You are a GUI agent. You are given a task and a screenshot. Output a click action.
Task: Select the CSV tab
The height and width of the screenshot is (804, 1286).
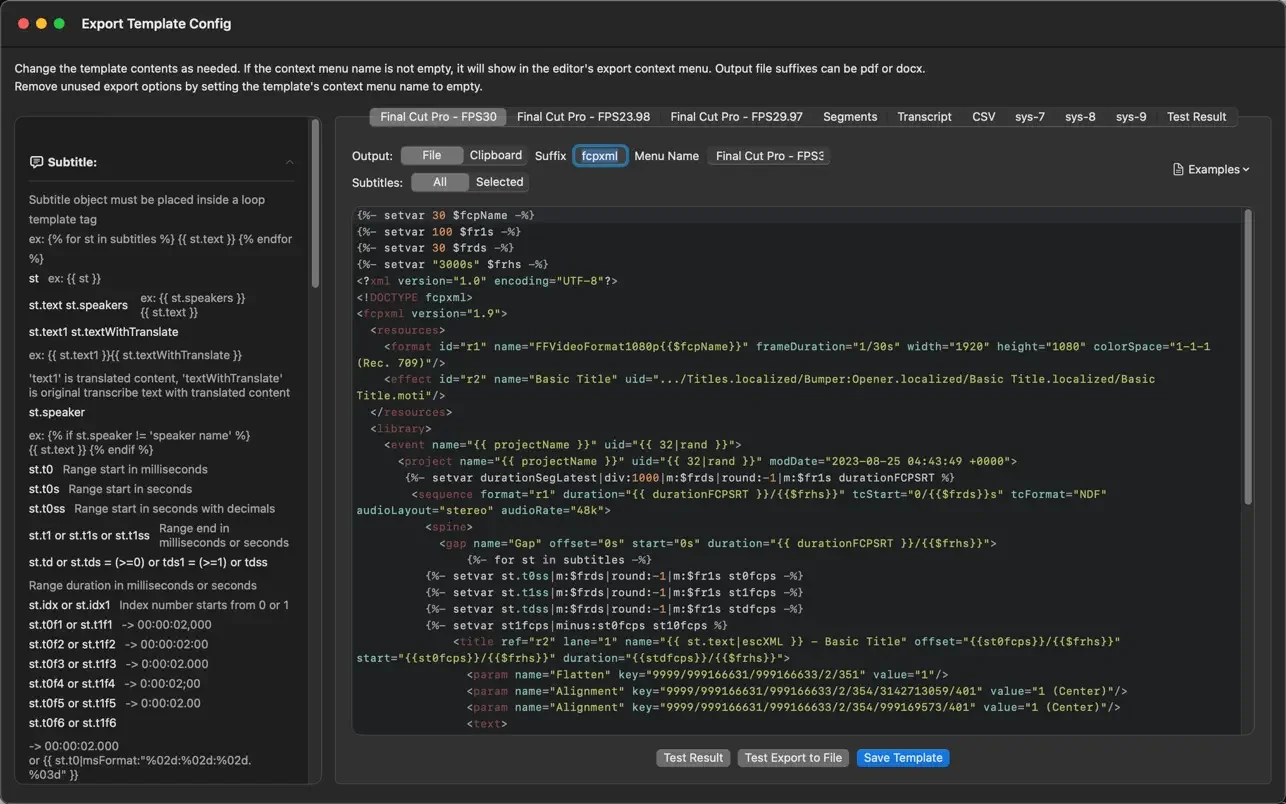point(983,117)
